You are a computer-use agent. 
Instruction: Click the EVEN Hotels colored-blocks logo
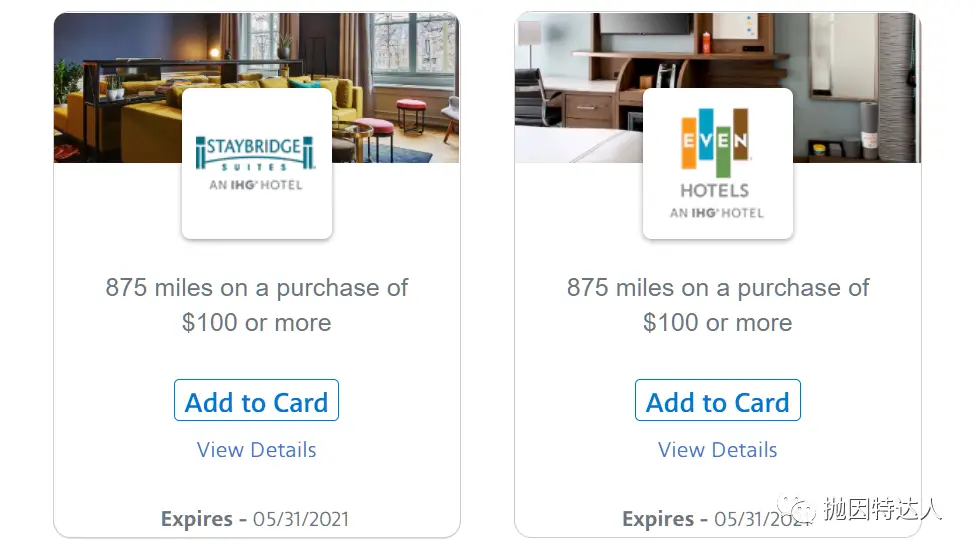[x=716, y=143]
